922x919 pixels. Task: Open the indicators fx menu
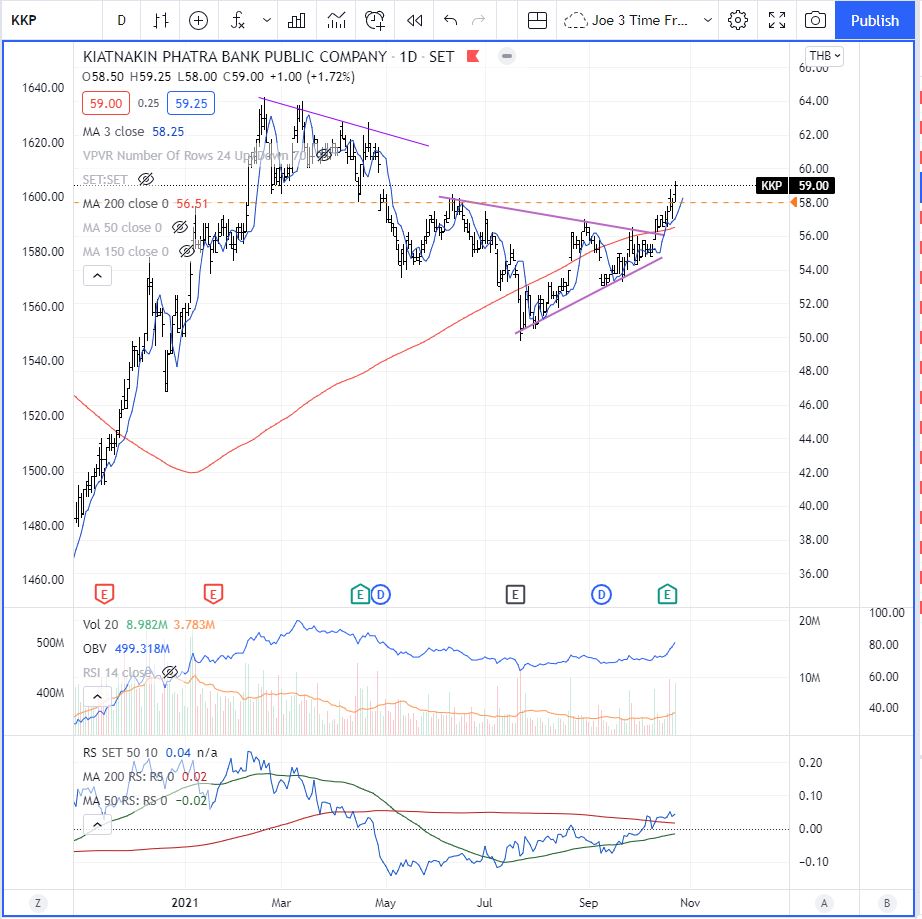coord(237,21)
